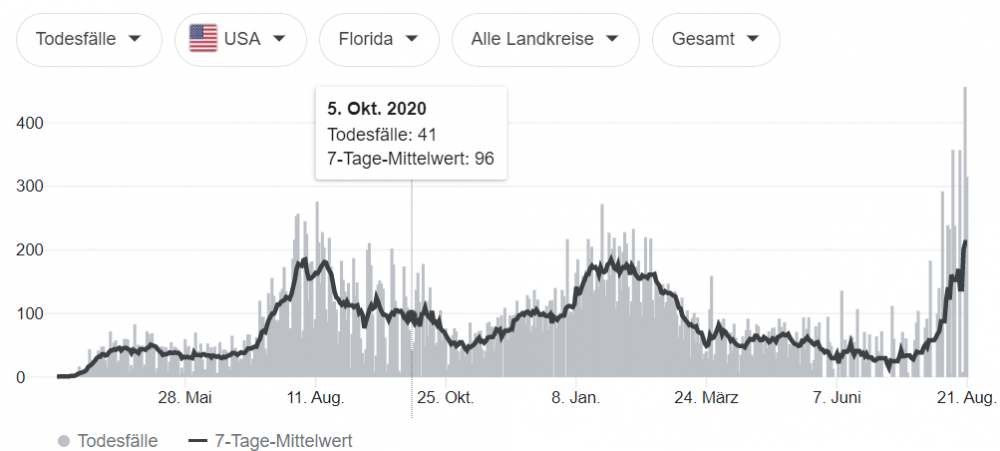The height and width of the screenshot is (451, 1000).
Task: Click the 5. Okt. 2020 tooltip
Action: (x=410, y=132)
